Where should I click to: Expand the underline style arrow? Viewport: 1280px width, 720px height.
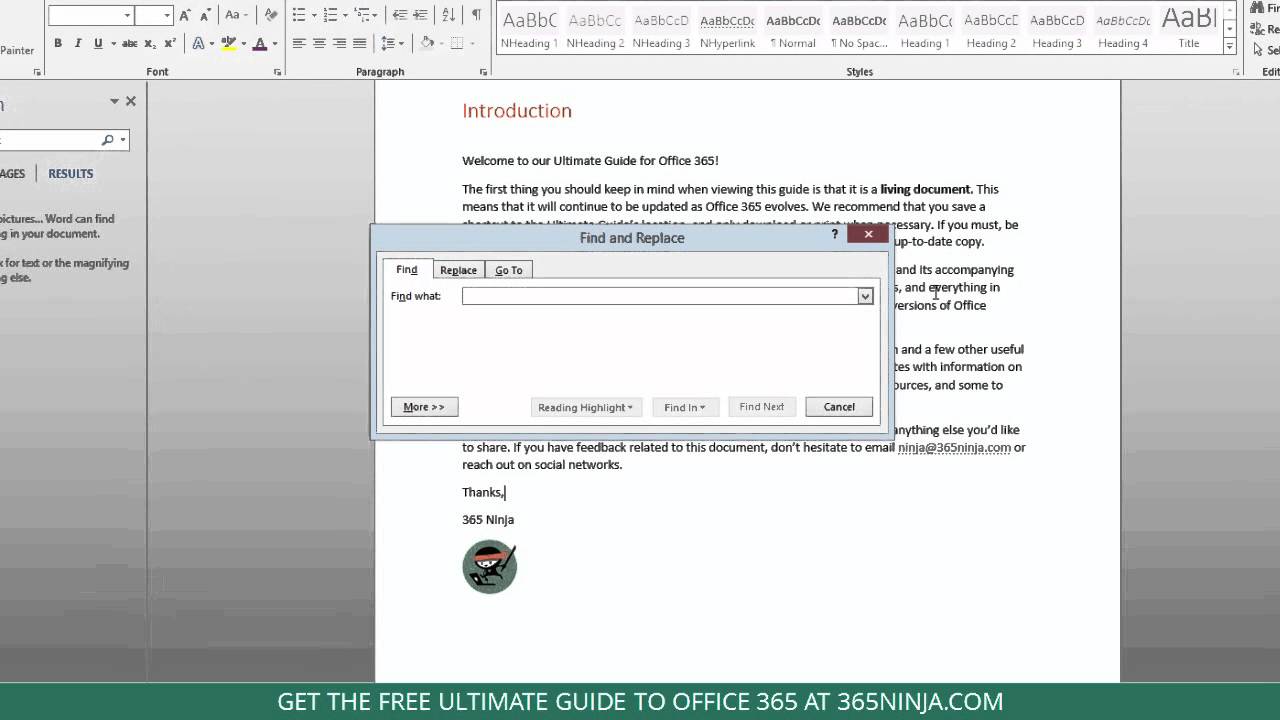(x=113, y=43)
